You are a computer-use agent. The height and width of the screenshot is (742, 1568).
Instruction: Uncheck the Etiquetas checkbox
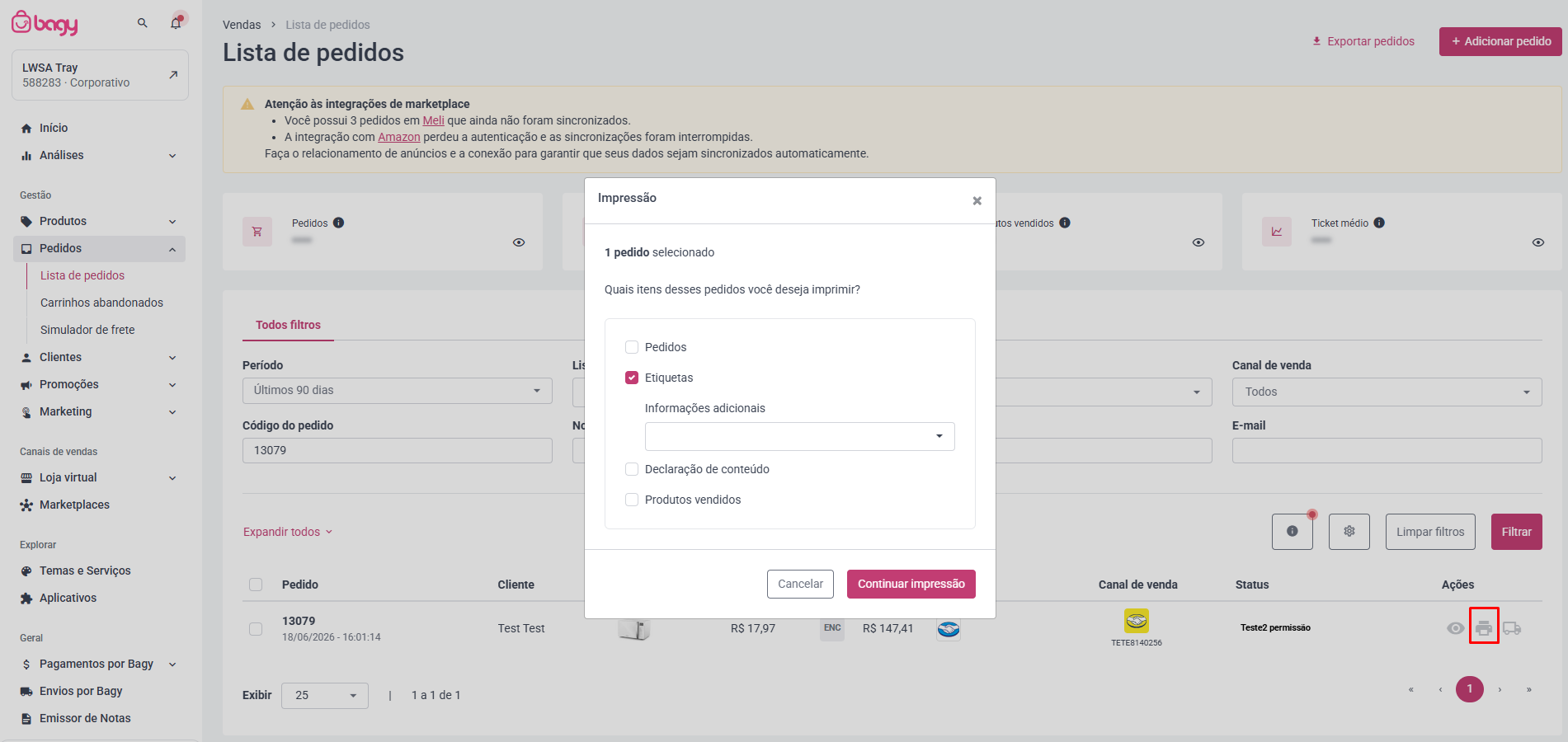(632, 378)
